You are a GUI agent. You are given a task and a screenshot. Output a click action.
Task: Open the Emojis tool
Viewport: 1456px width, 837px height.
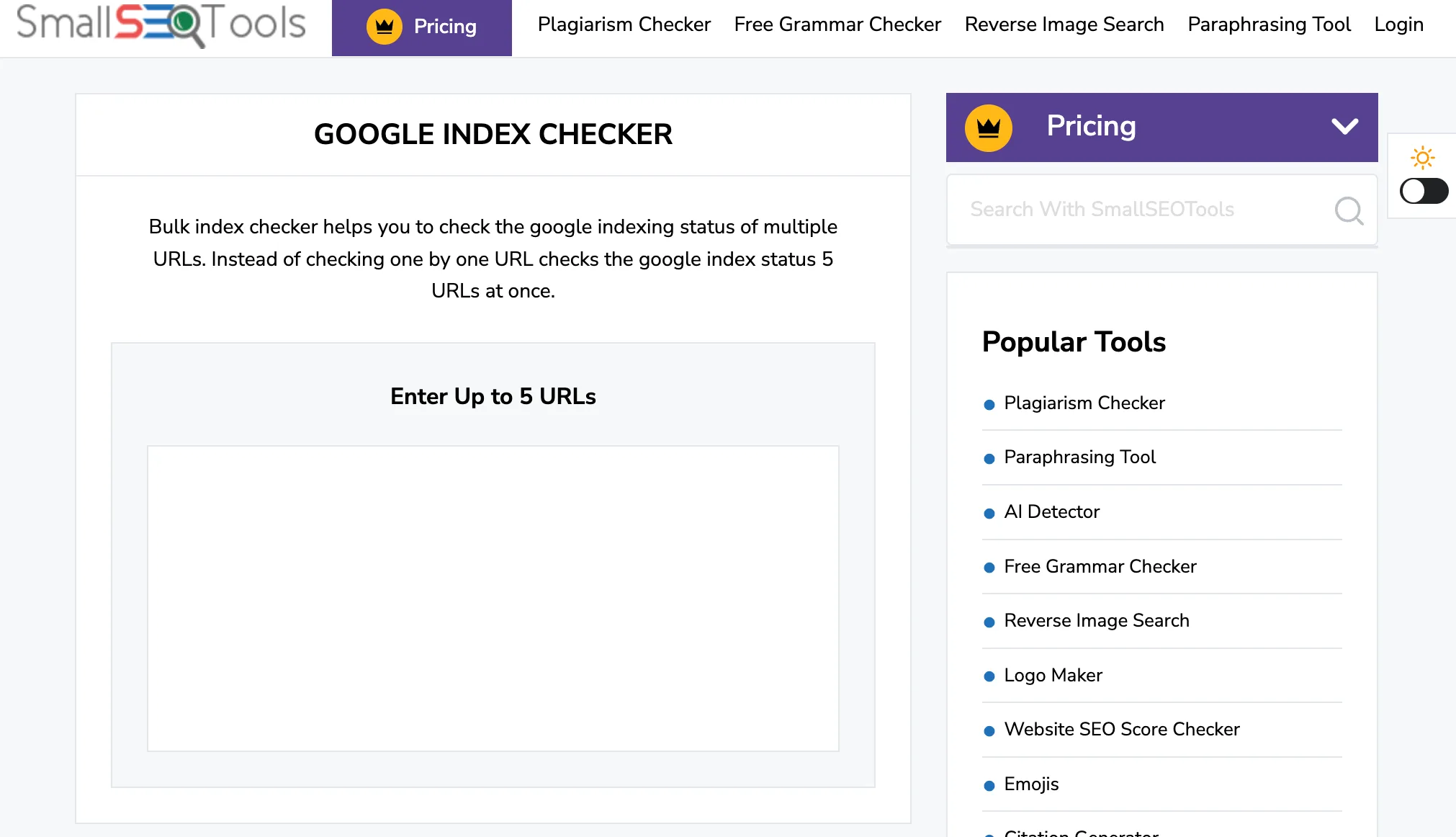coord(1031,784)
